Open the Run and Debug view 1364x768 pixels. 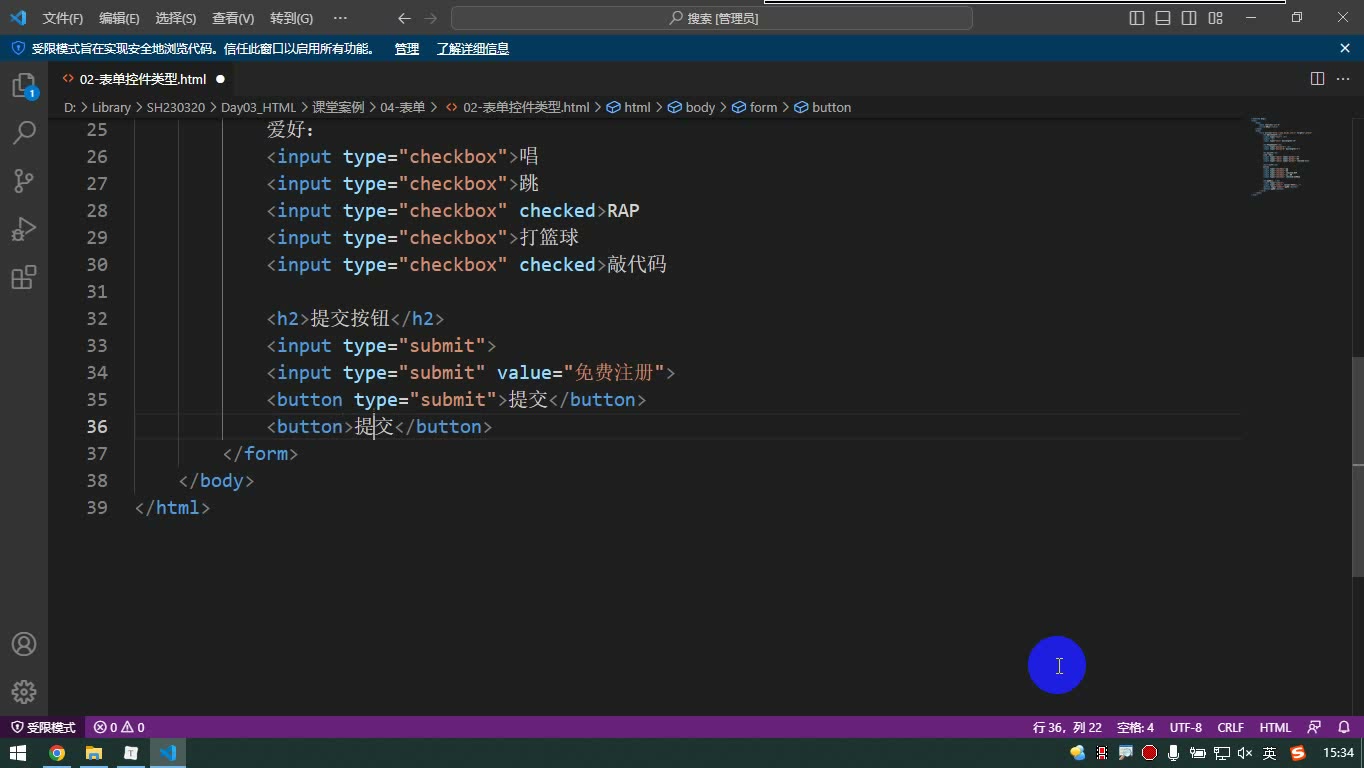click(24, 229)
